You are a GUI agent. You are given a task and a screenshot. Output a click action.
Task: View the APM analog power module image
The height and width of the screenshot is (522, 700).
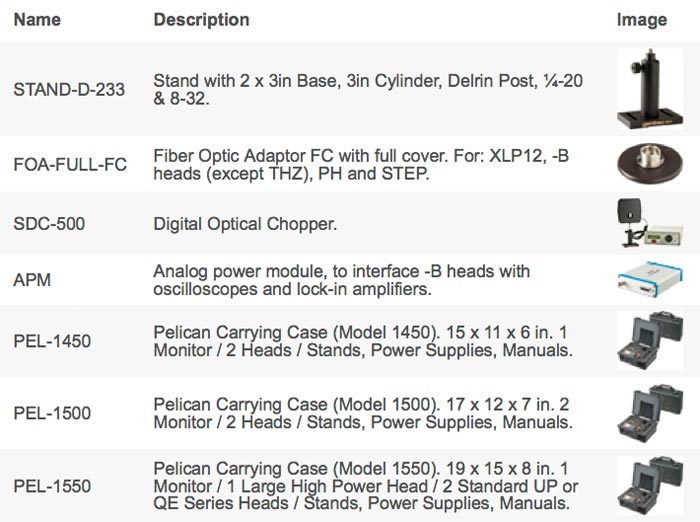650,280
